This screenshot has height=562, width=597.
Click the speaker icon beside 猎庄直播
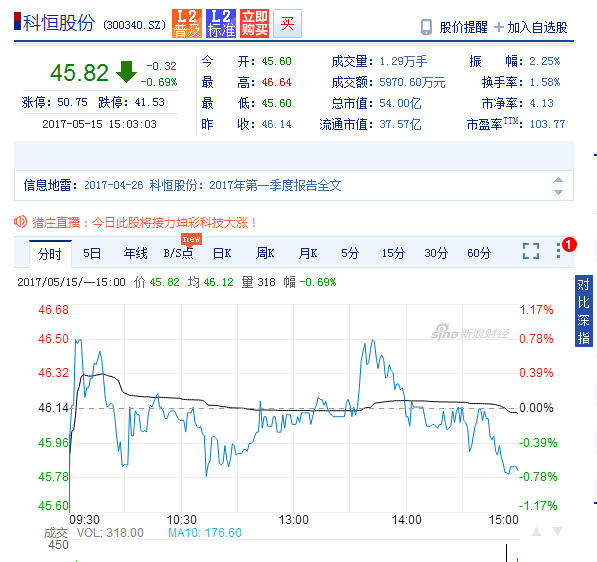pos(21,222)
